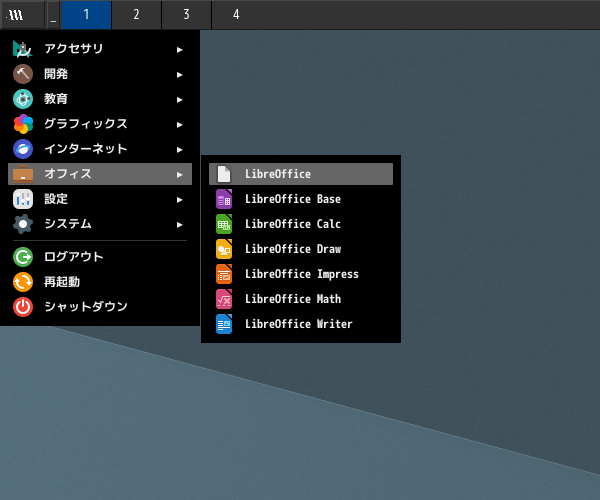Click the システム gear icon
The image size is (600, 500).
pyautogui.click(x=23, y=224)
